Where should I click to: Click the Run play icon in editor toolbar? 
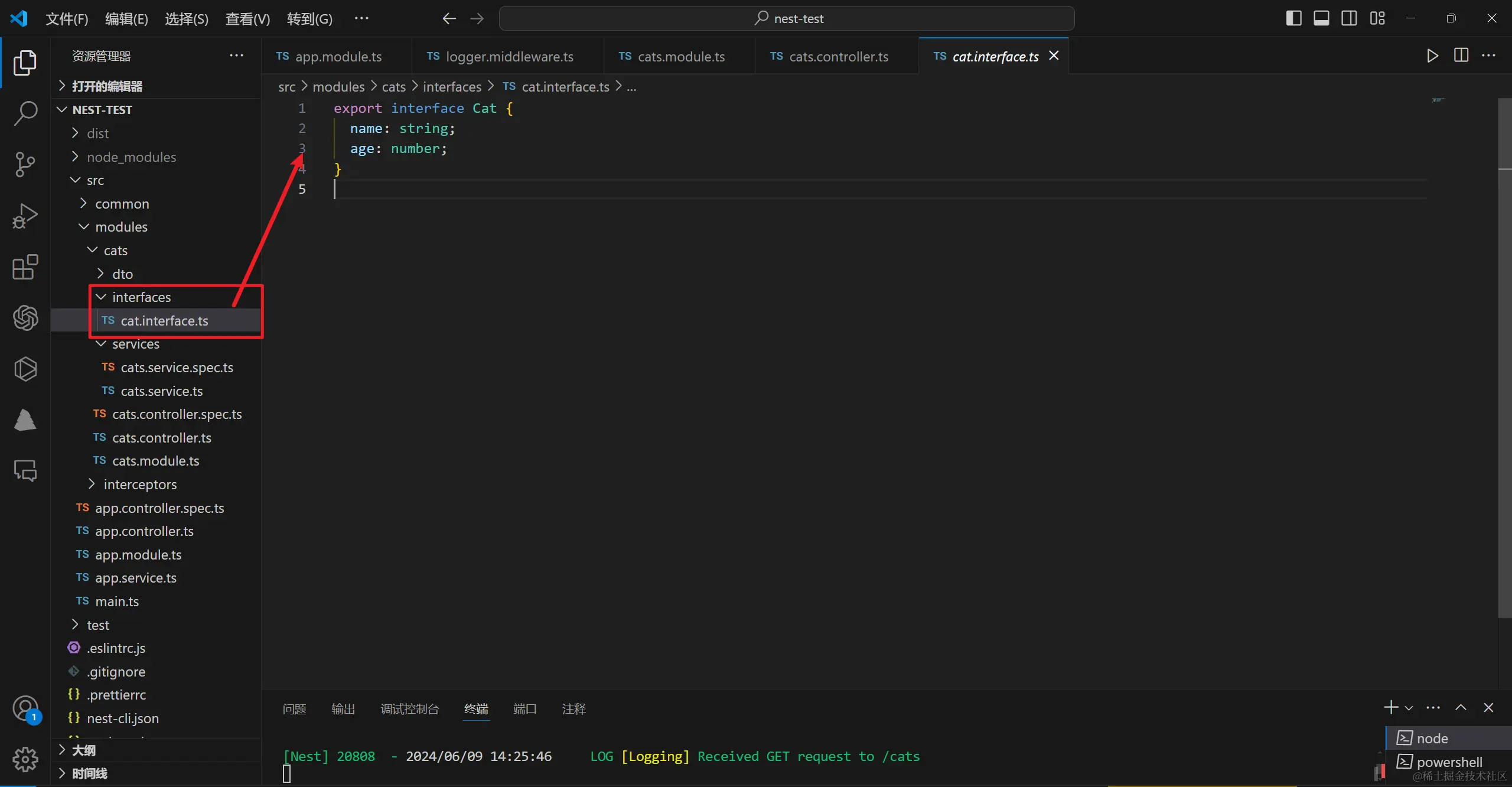click(1432, 56)
